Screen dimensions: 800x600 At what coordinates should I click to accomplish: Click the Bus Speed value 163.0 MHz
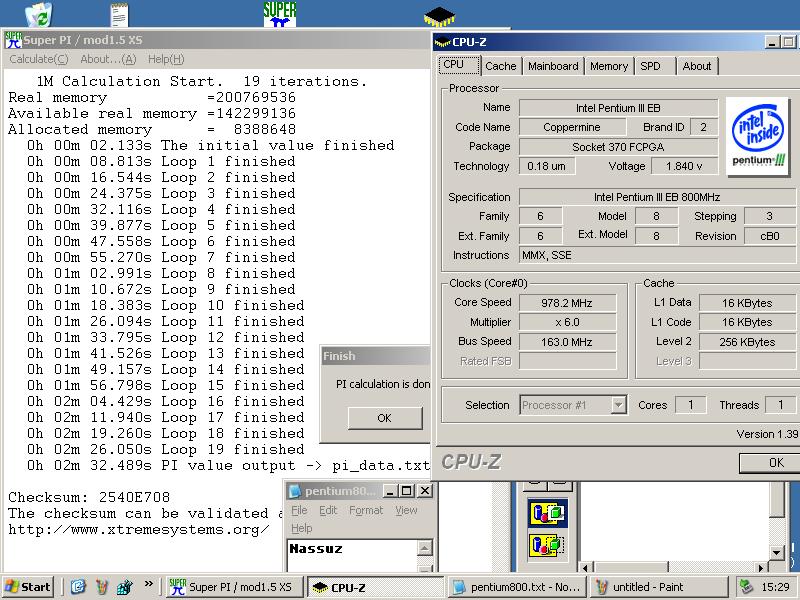click(x=567, y=342)
